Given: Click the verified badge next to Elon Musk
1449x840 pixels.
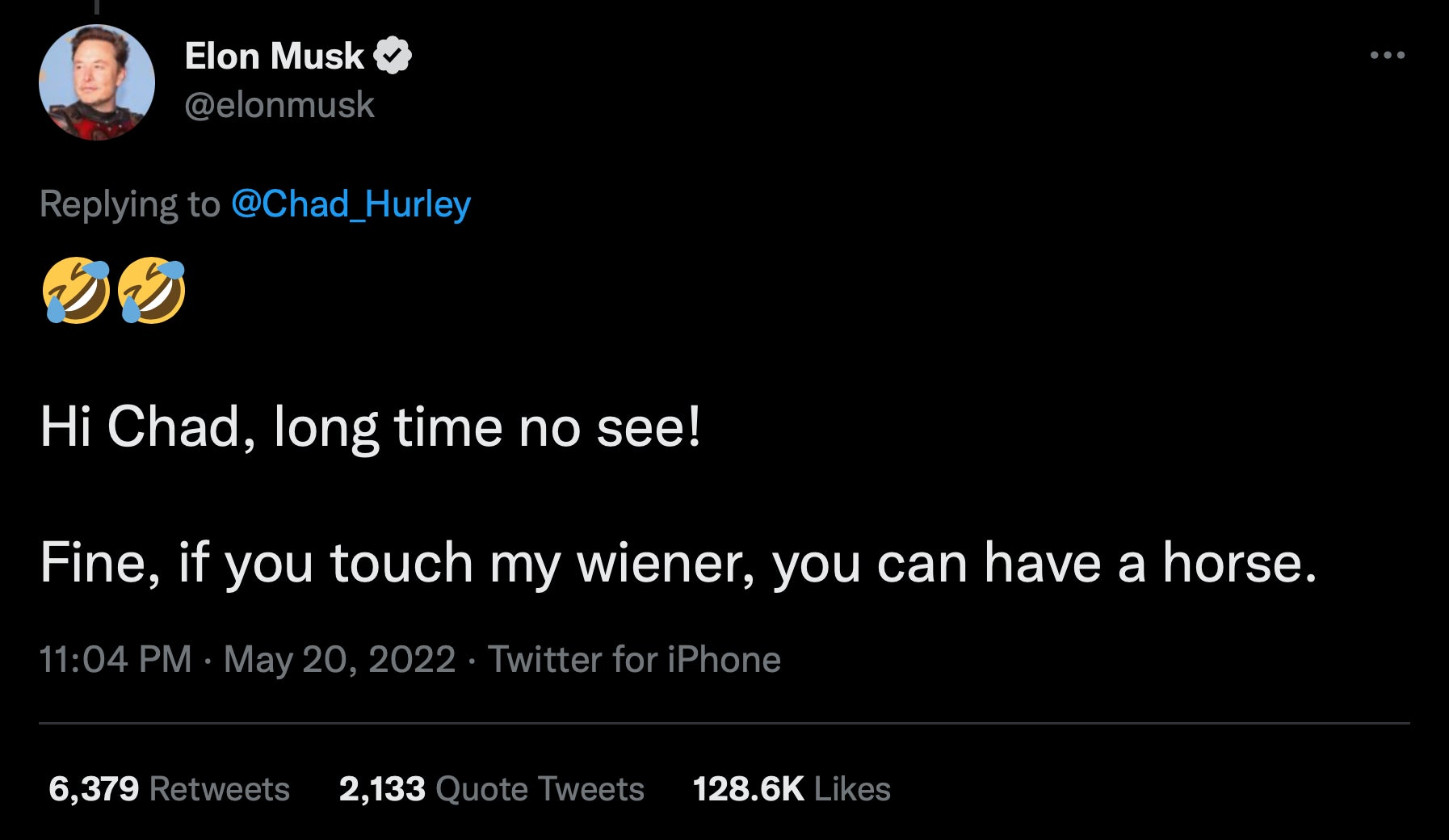Looking at the screenshot, I should [x=393, y=55].
